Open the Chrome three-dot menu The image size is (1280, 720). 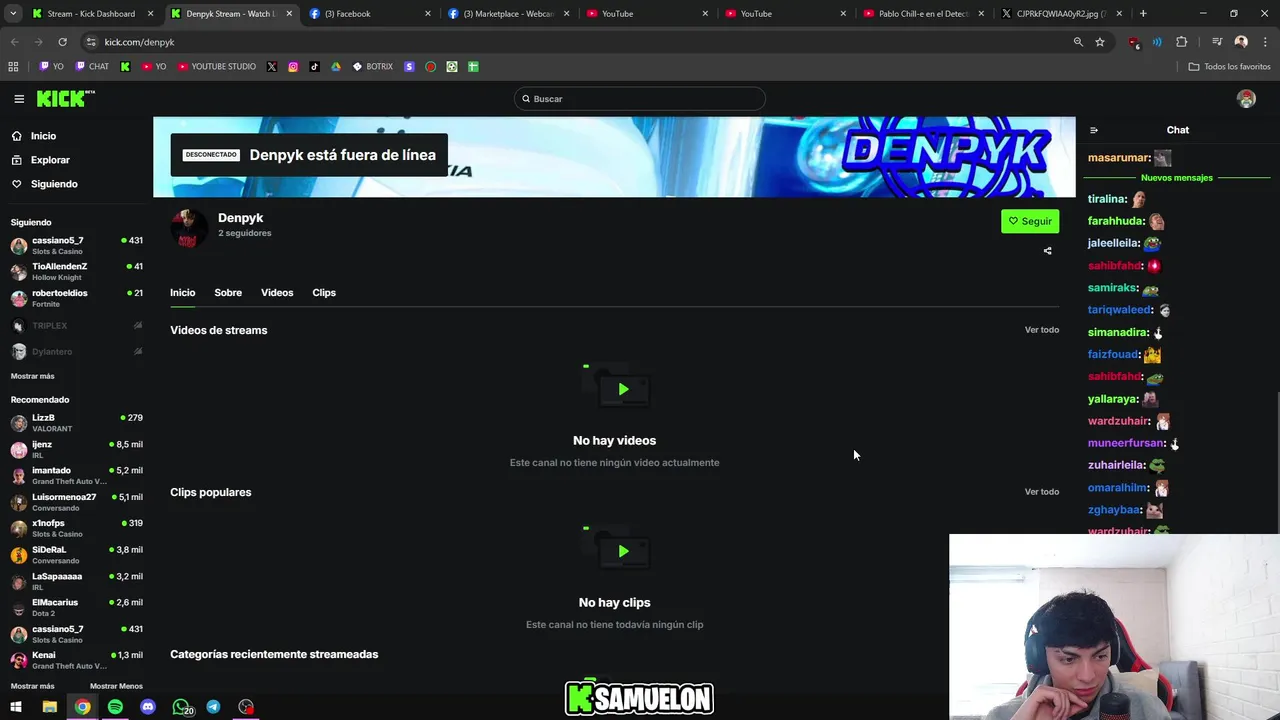[1264, 42]
